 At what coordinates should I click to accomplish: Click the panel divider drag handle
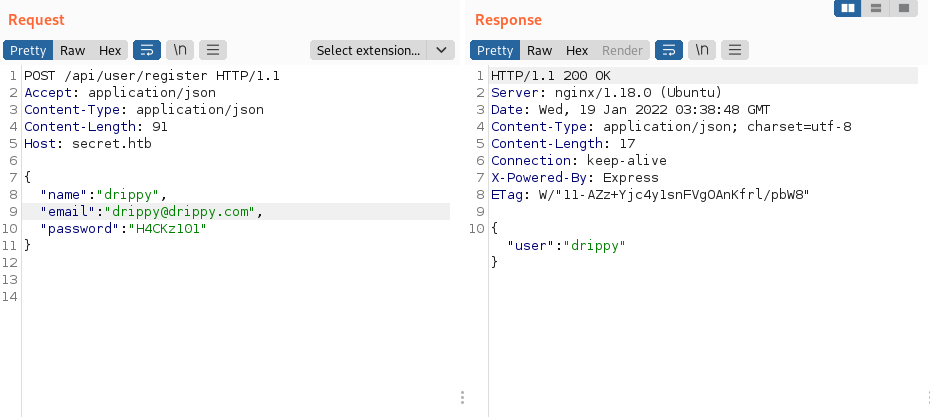point(462,397)
